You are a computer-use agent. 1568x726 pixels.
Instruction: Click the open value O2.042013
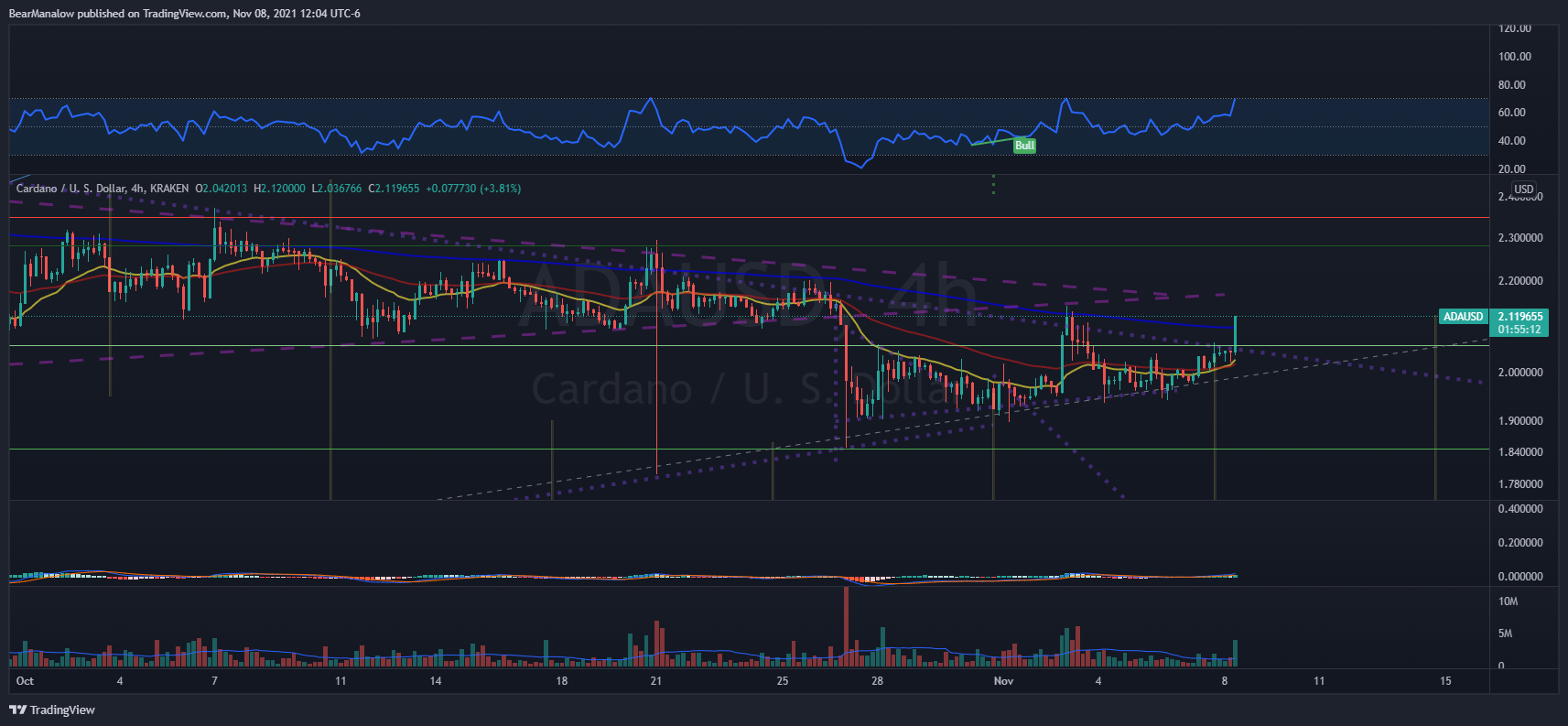[x=222, y=189]
